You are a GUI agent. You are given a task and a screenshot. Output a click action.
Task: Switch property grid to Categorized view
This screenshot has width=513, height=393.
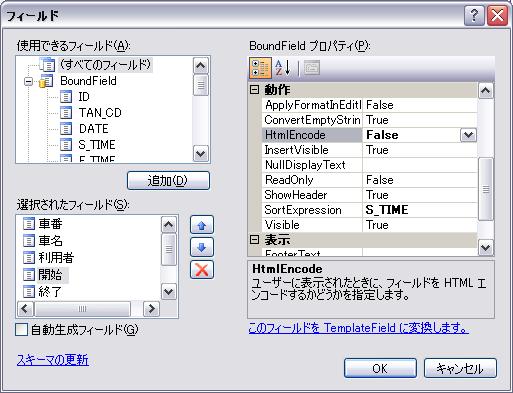coord(260,68)
